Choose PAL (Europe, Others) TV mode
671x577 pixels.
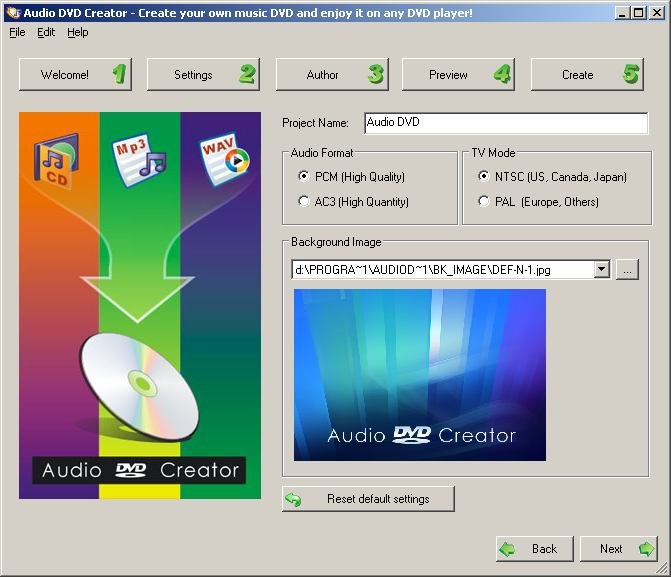point(538,202)
